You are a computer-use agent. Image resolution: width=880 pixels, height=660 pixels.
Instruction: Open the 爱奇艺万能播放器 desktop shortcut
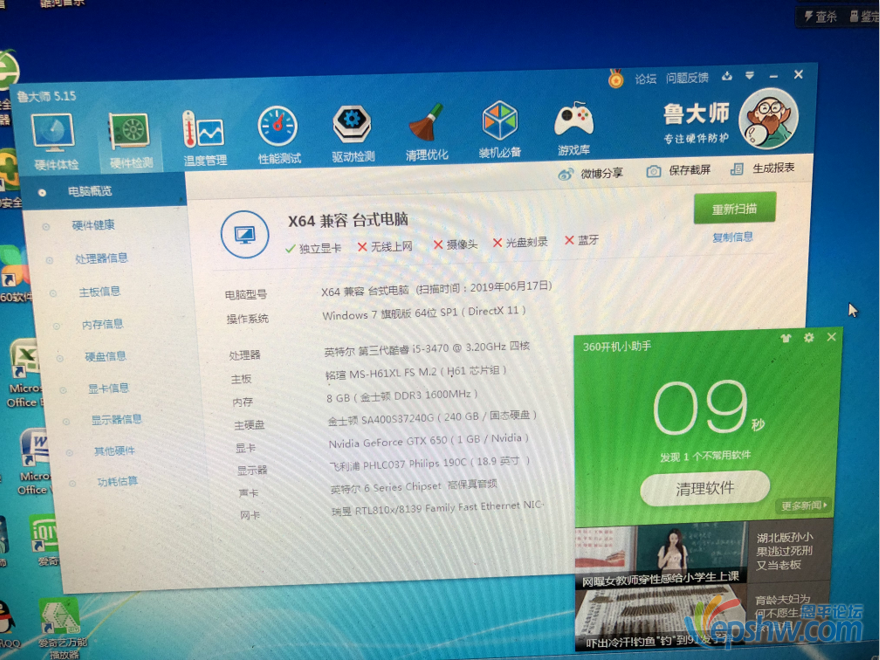[x=62, y=629]
